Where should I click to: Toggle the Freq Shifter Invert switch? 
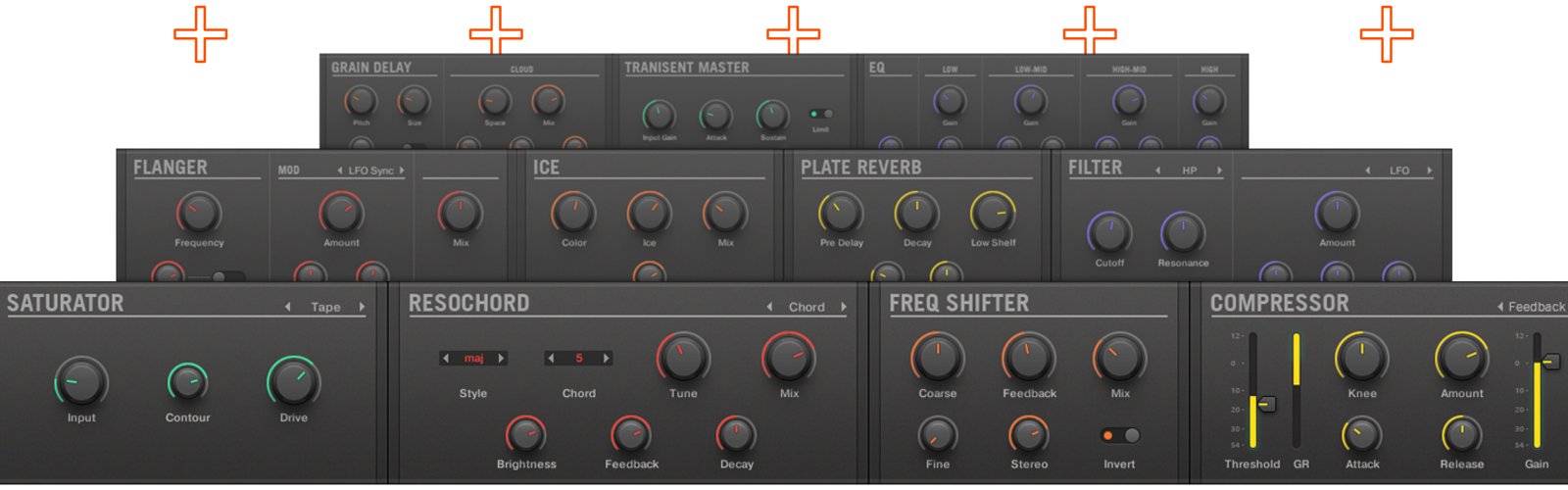pos(1120,435)
